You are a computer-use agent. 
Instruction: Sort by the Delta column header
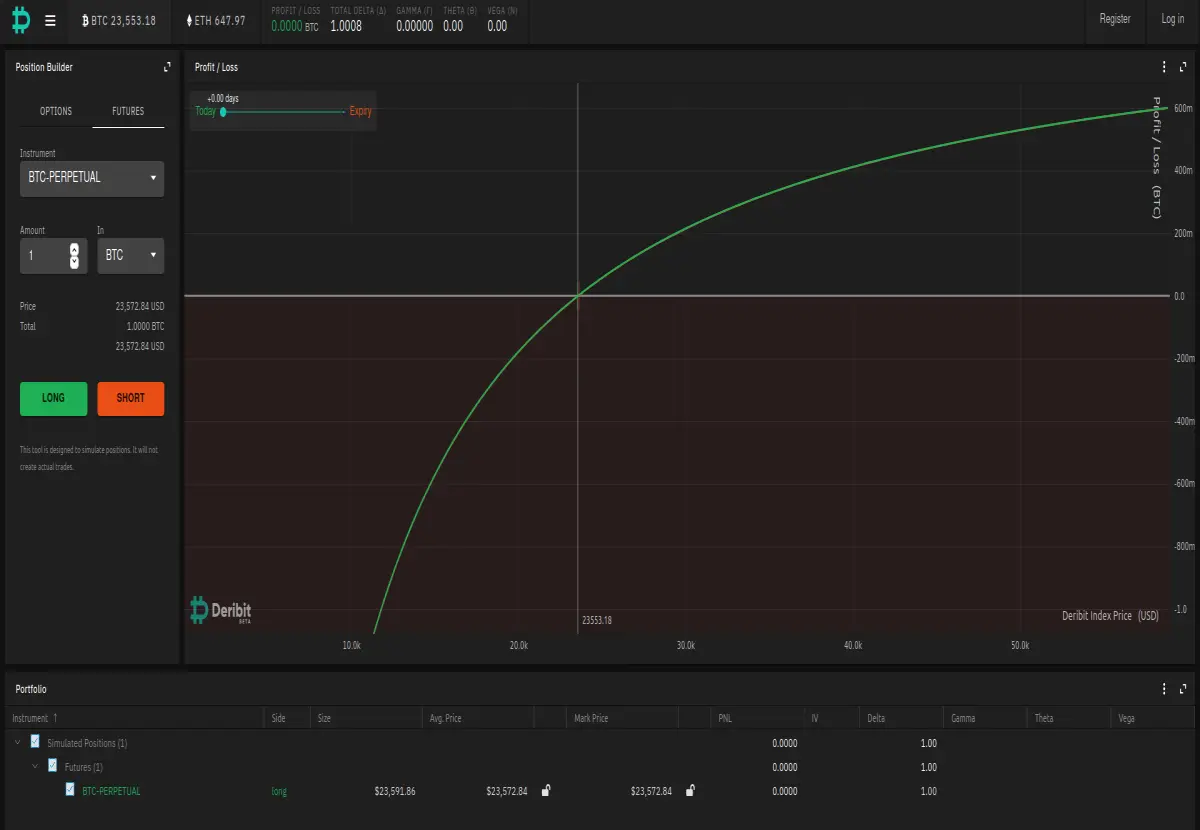coord(901,718)
